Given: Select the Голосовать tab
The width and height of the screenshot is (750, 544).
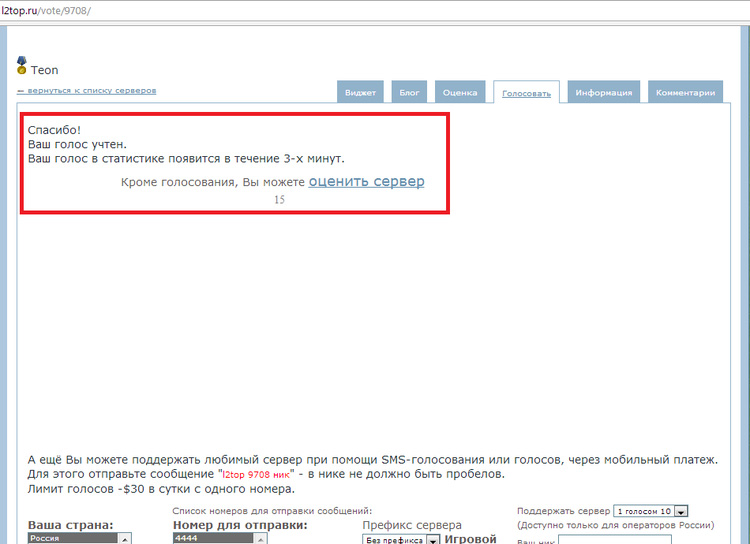Looking at the screenshot, I should point(526,92).
